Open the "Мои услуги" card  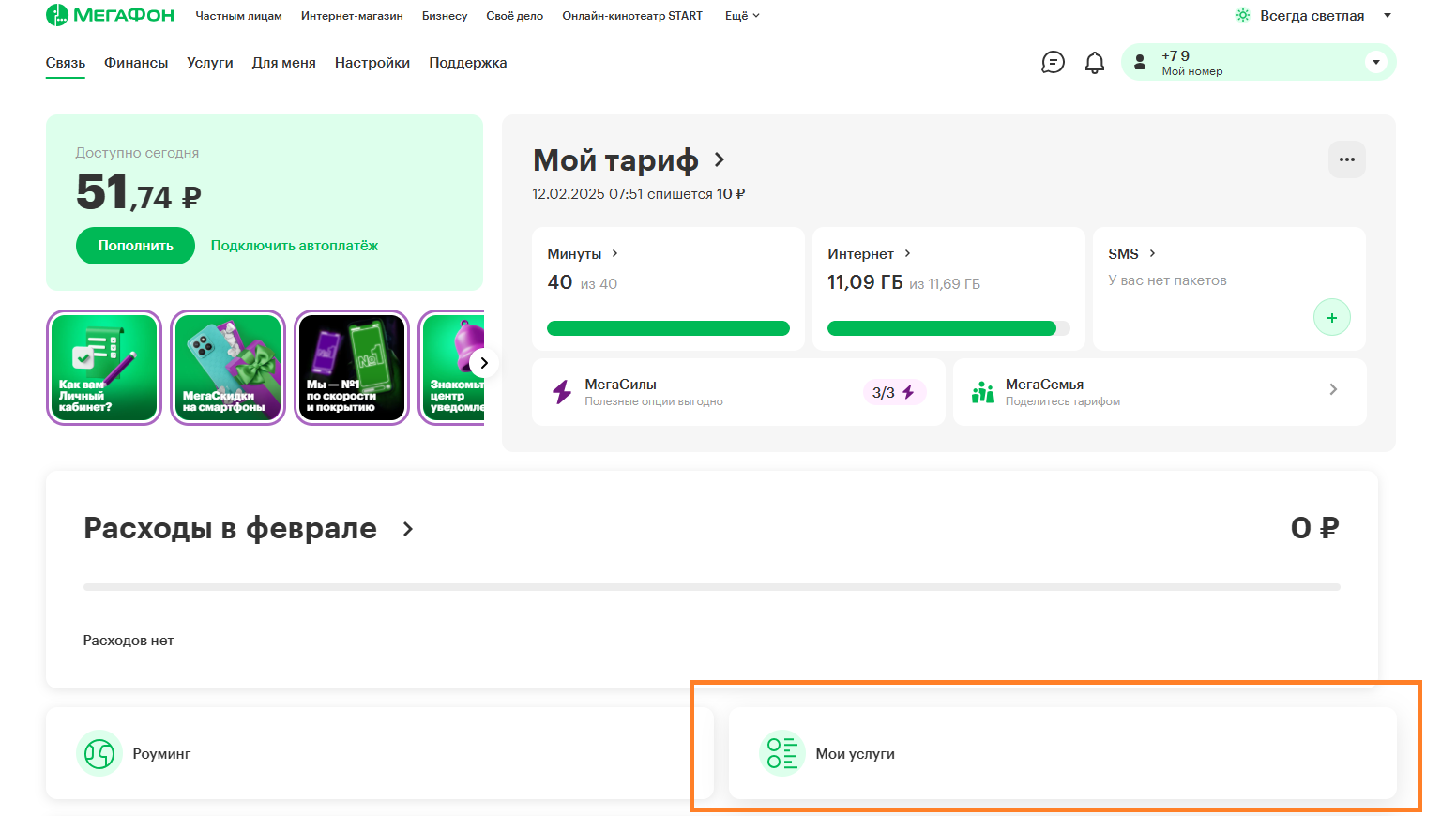click(1063, 753)
